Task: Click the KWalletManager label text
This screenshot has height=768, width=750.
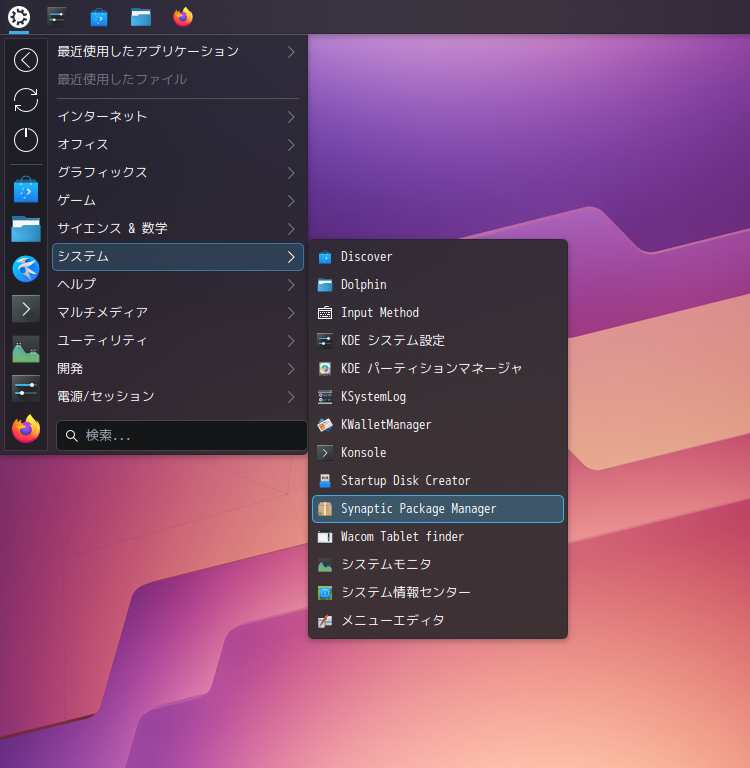Action: [x=386, y=425]
